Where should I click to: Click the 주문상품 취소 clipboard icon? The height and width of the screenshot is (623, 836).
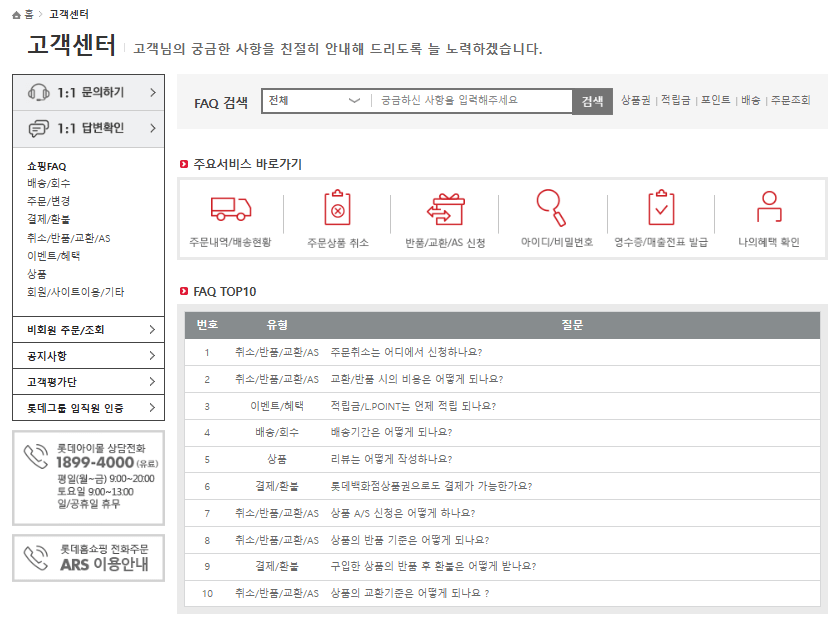click(x=337, y=207)
